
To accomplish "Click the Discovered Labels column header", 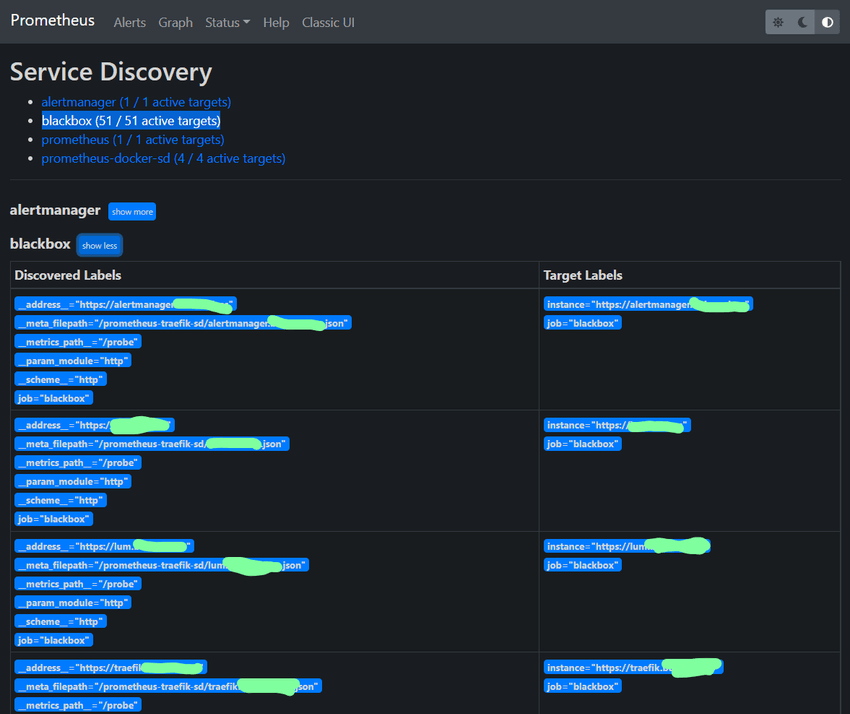I will coord(68,275).
